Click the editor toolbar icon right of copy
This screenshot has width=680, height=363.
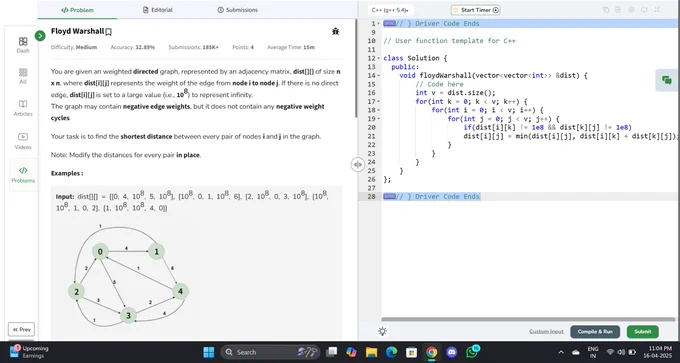(x=618, y=10)
